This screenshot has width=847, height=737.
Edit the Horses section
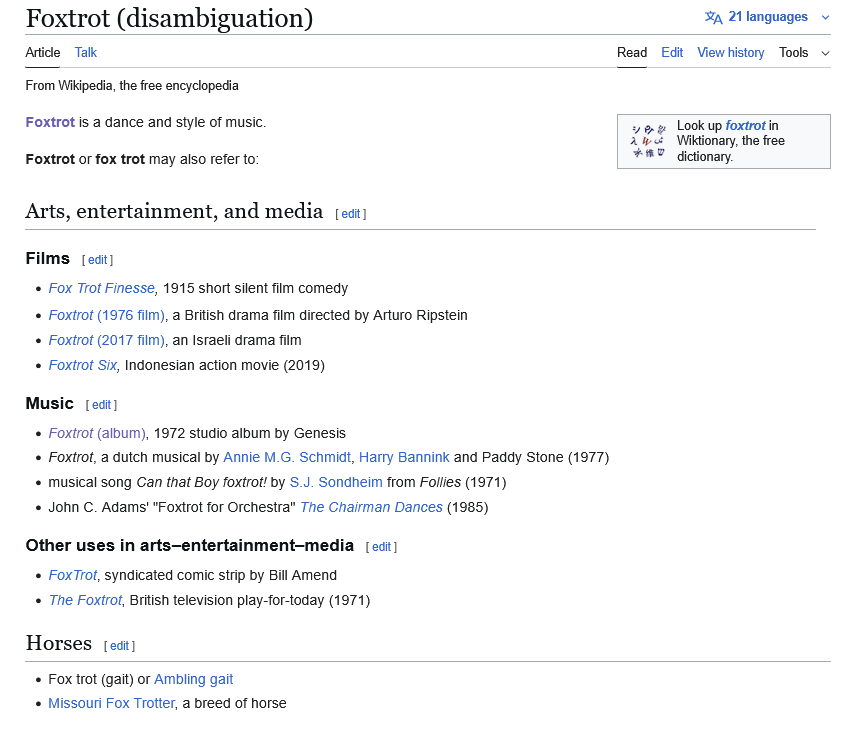tap(119, 646)
